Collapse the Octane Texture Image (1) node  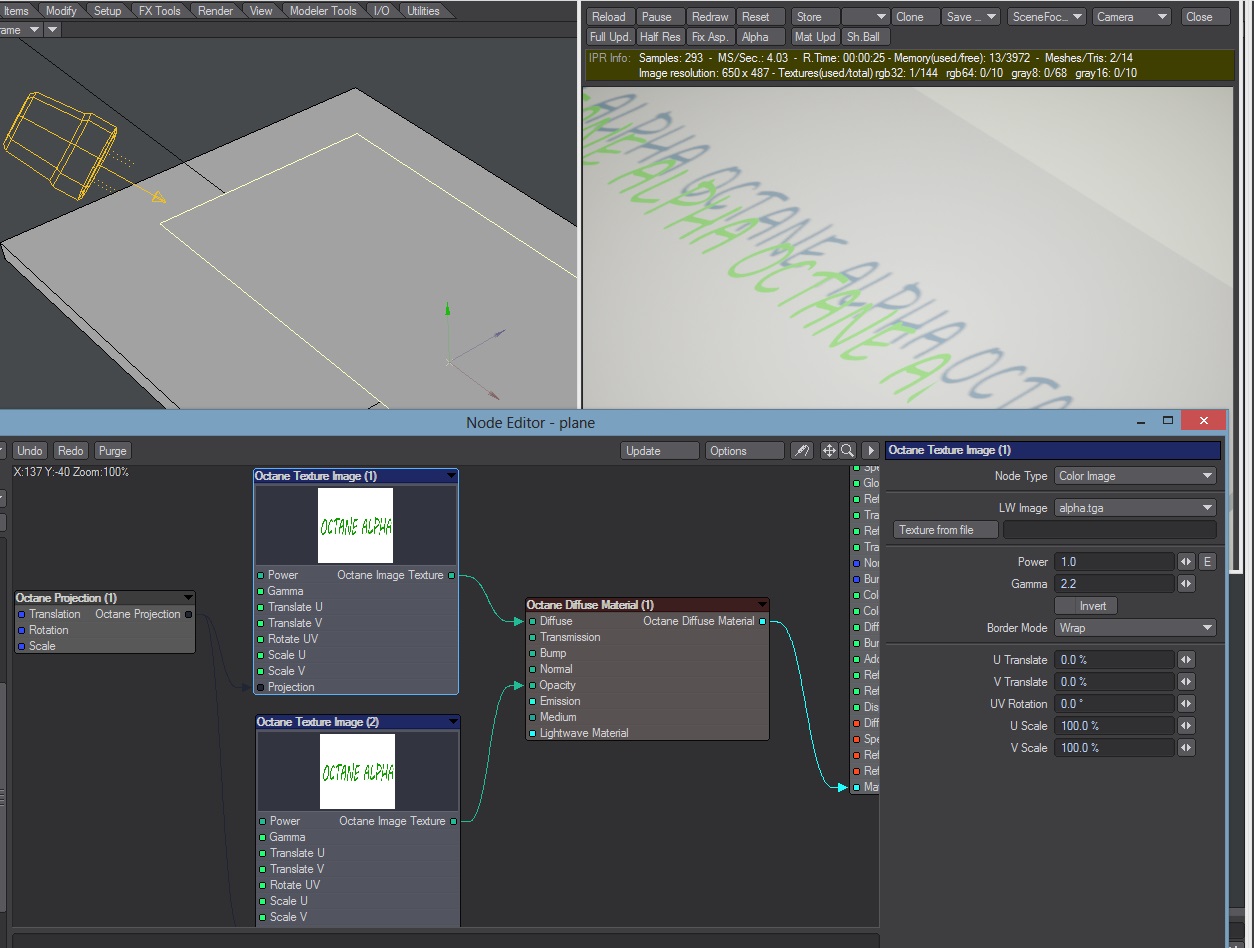coord(451,476)
